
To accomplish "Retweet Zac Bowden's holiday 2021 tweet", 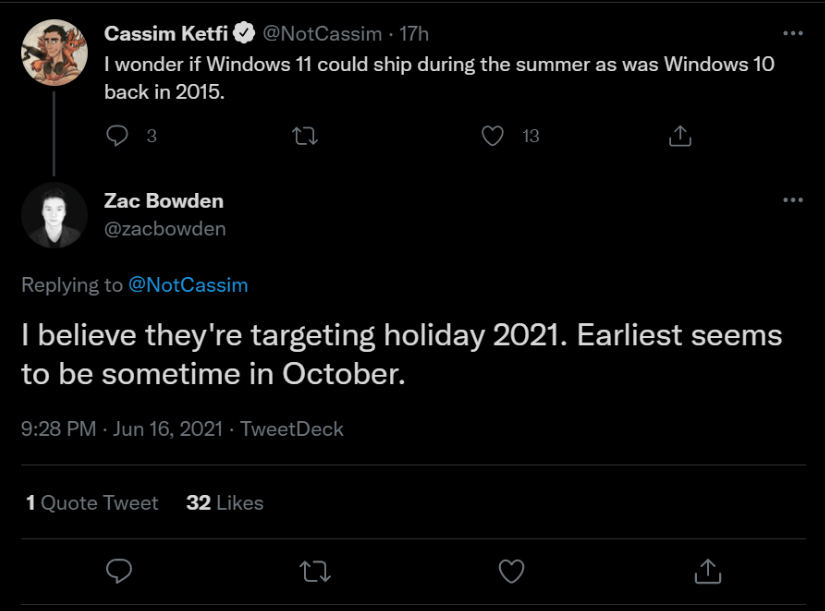I will (x=314, y=571).
